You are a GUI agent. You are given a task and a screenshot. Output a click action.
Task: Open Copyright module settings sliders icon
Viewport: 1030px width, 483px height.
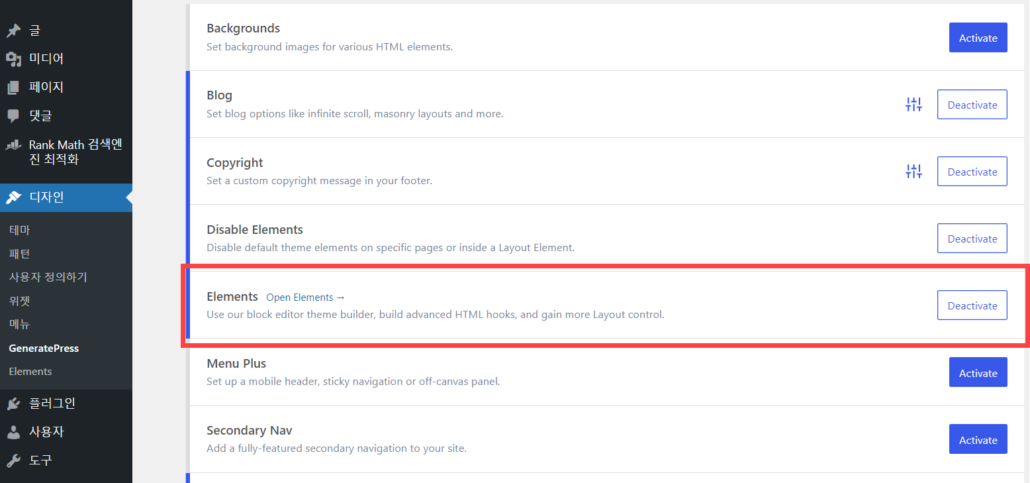coord(914,172)
